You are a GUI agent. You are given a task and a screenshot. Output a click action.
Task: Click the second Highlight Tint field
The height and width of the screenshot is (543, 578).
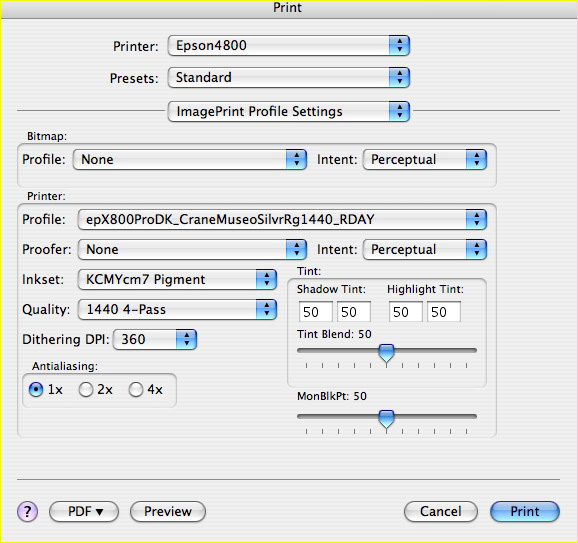[443, 312]
